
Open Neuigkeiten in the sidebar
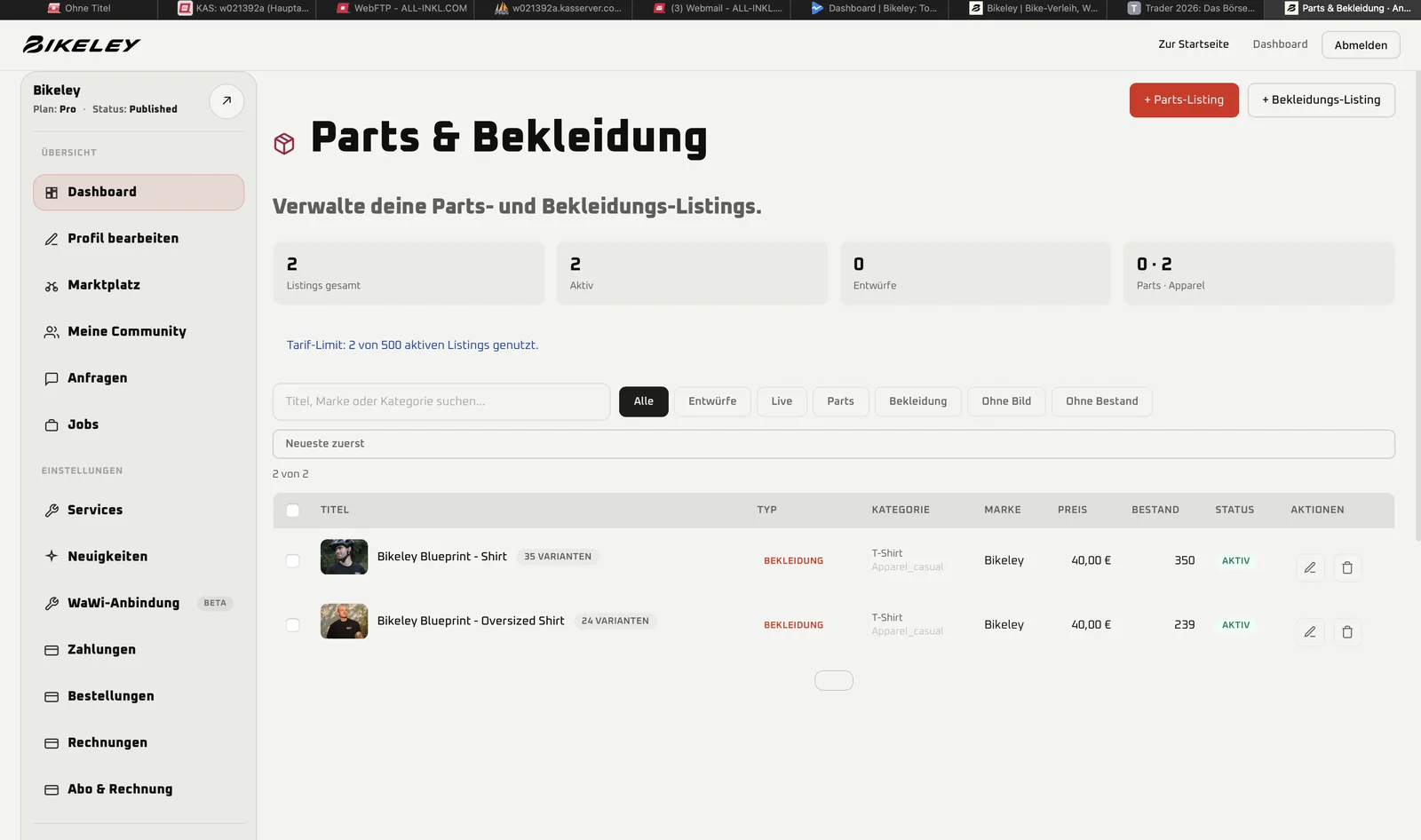(139, 557)
